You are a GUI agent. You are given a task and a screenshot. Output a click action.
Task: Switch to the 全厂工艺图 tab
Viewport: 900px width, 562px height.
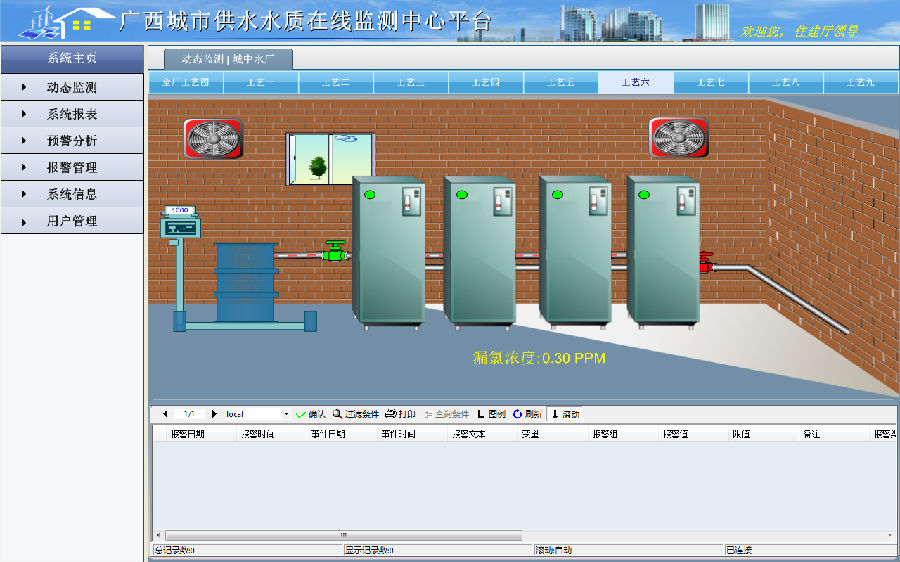click(186, 82)
